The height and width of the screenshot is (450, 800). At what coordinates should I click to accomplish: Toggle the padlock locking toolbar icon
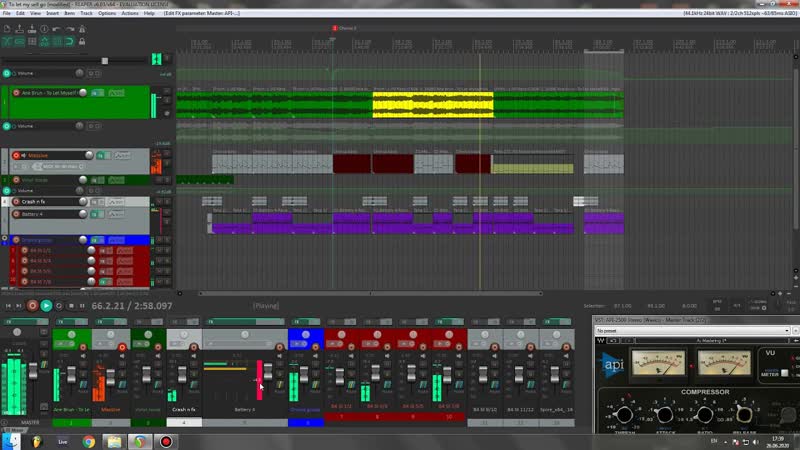pos(82,42)
